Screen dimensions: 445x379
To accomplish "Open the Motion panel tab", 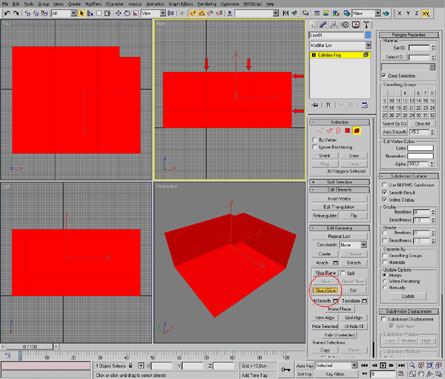I will coord(345,25).
